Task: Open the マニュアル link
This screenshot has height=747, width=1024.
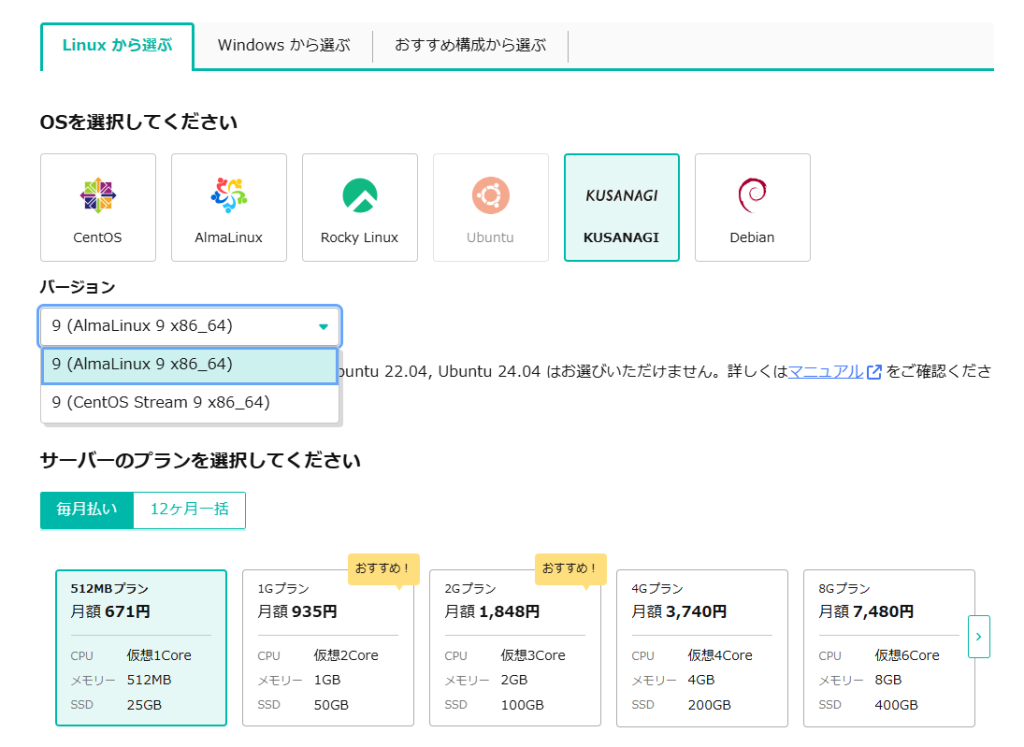Action: 825,372
